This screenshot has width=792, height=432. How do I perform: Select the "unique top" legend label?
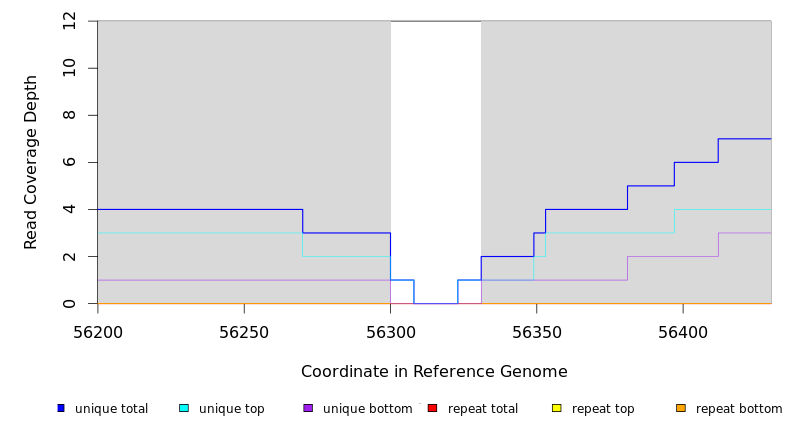(231, 409)
